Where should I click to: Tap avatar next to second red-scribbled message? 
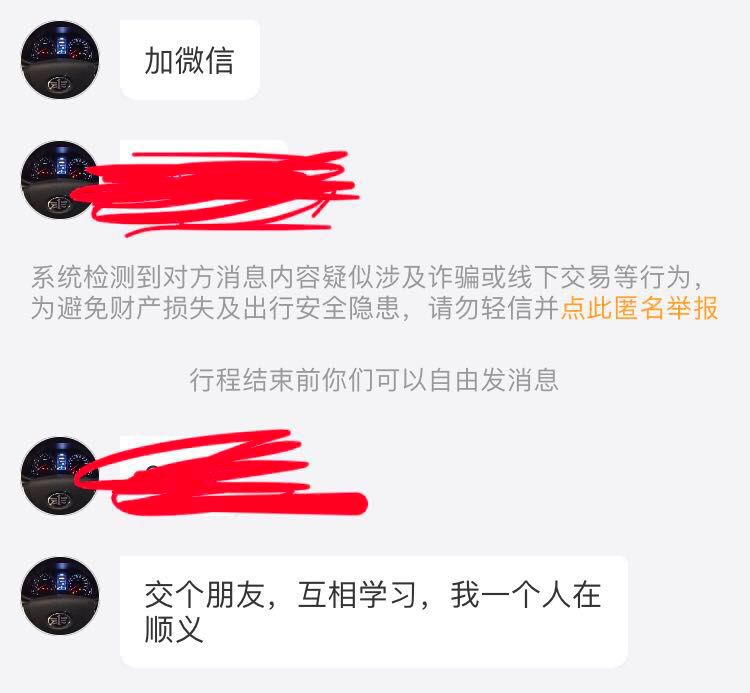tap(60, 476)
